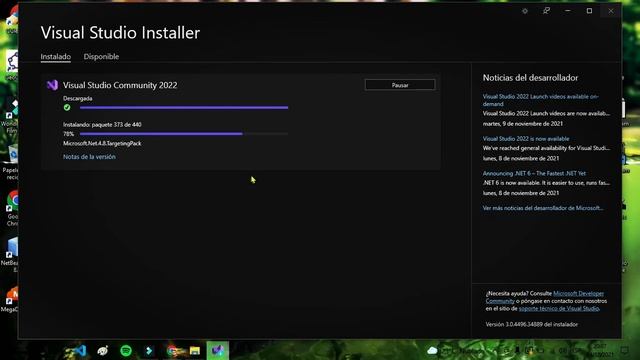The image size is (640, 360).
Task: Click the Descargada download progress bar
Action: click(184, 108)
